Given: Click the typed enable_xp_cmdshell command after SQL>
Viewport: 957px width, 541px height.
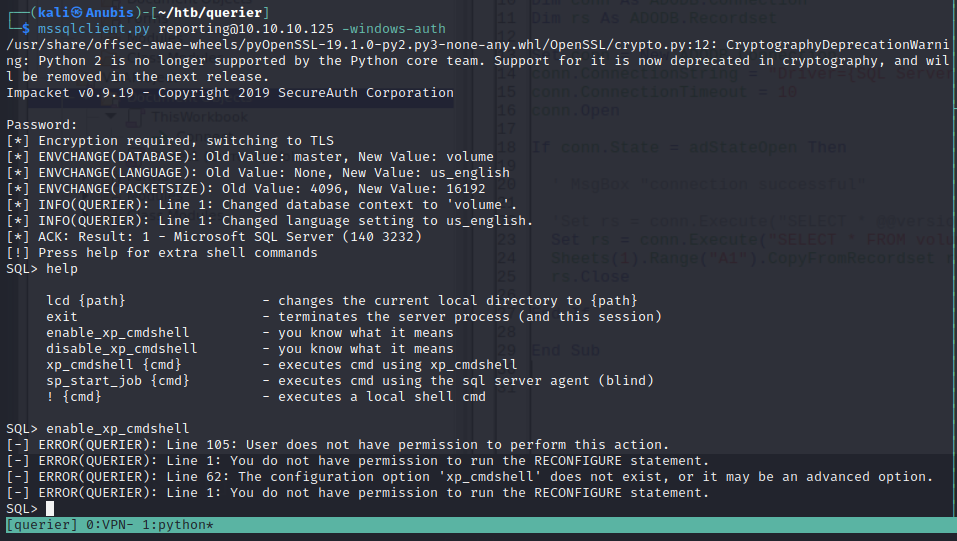Looking at the screenshot, I should pyautogui.click(x=118, y=429).
